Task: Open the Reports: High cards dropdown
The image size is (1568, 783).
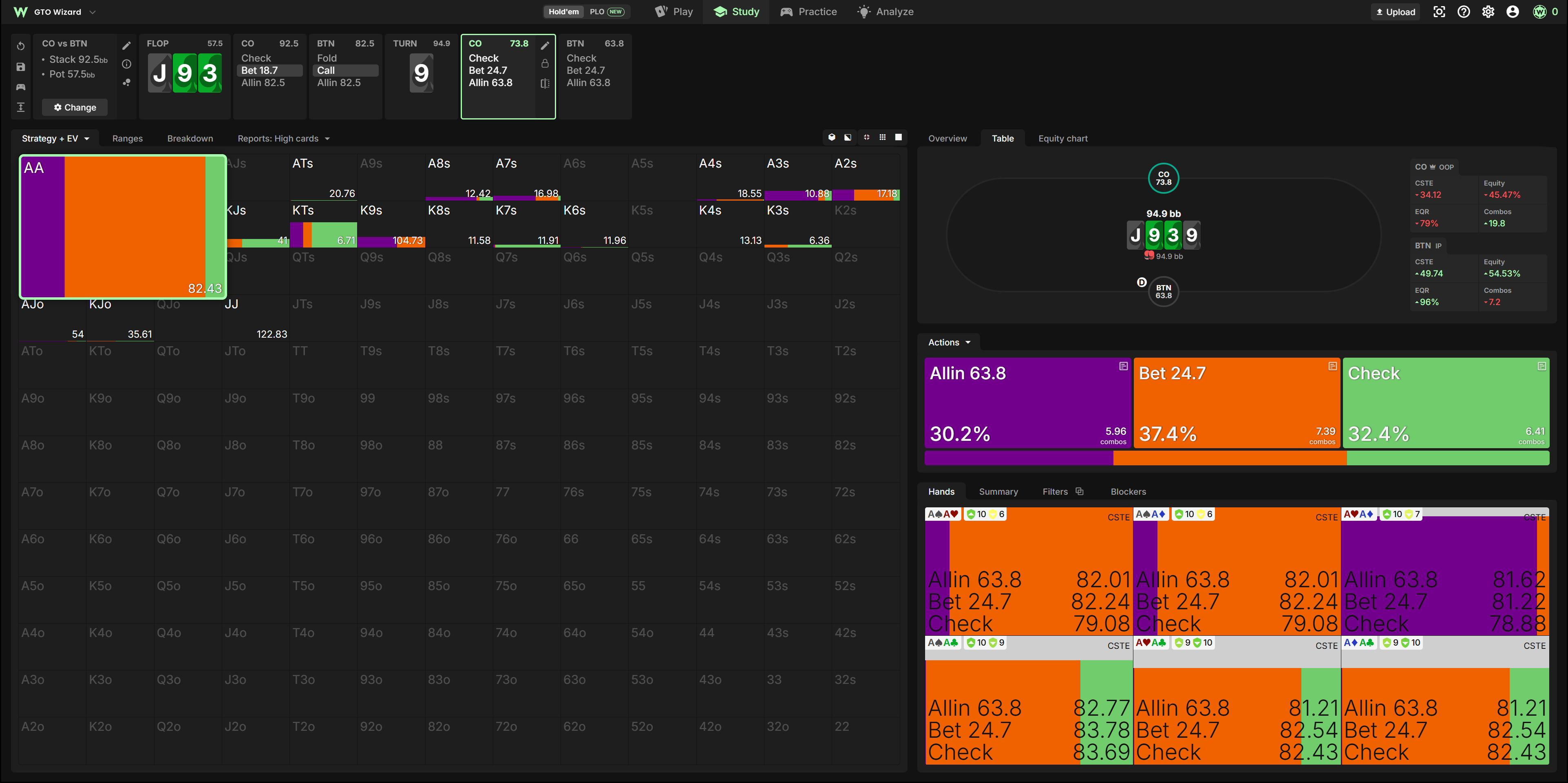Action: (x=284, y=139)
